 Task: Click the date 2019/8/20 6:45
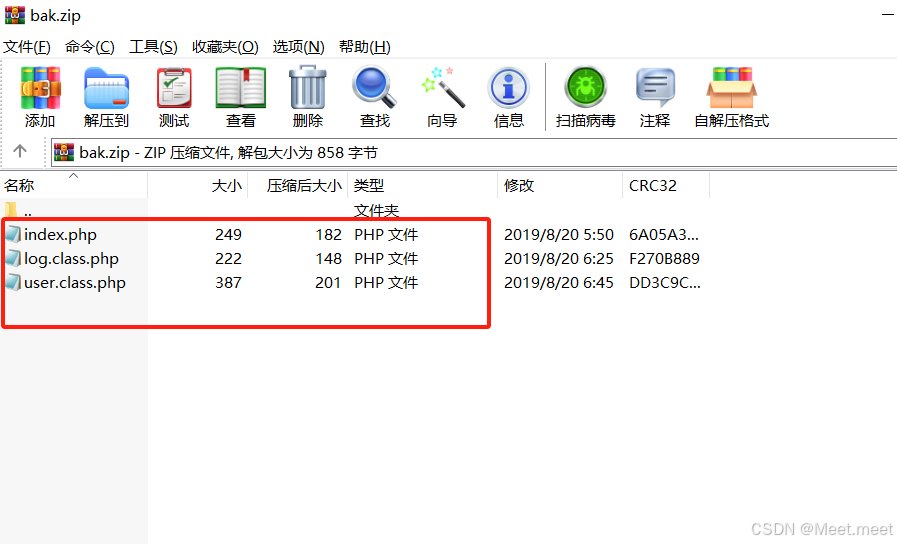[x=559, y=283]
